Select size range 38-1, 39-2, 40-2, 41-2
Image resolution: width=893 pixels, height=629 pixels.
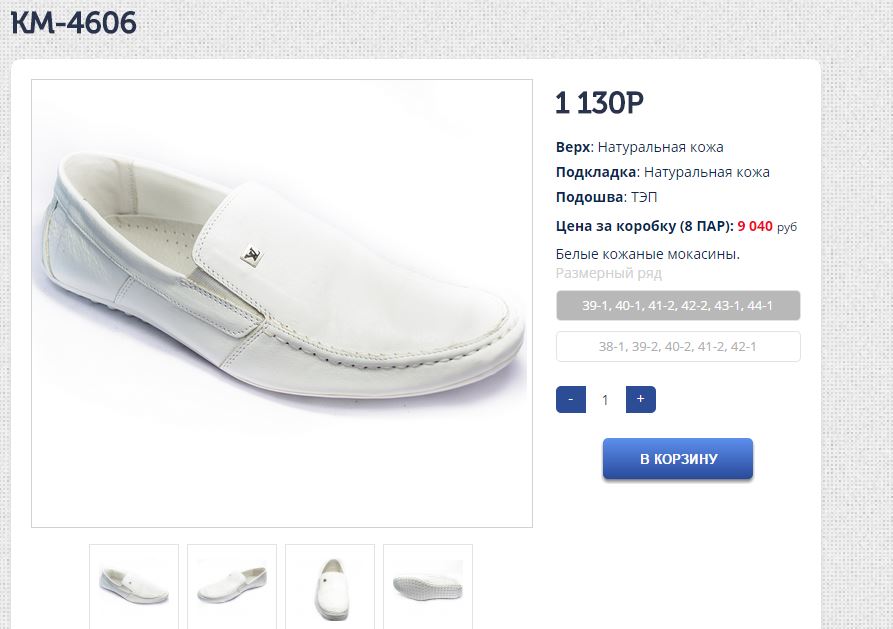[678, 346]
